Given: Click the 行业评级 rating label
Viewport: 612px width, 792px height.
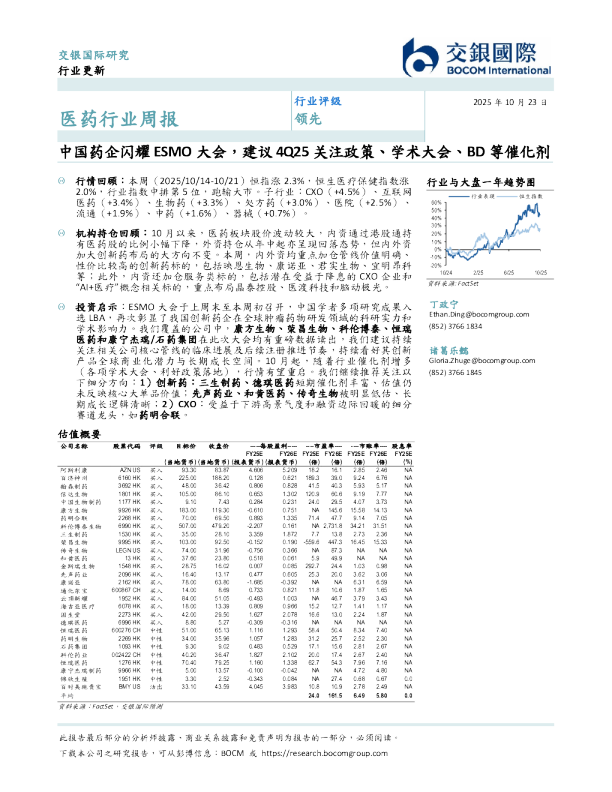Looking at the screenshot, I should [x=317, y=103].
